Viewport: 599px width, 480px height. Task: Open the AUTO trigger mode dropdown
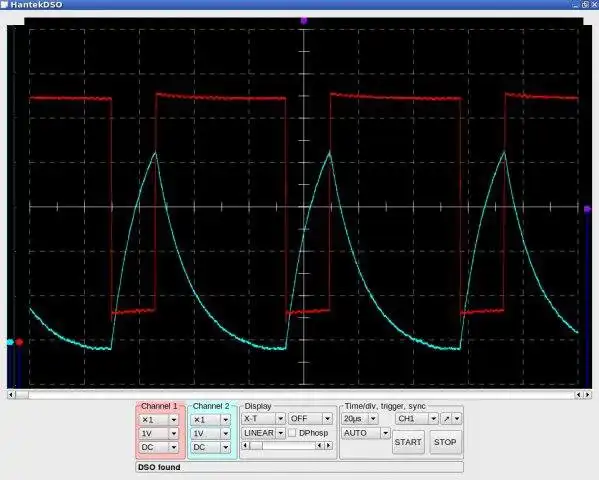(366, 433)
